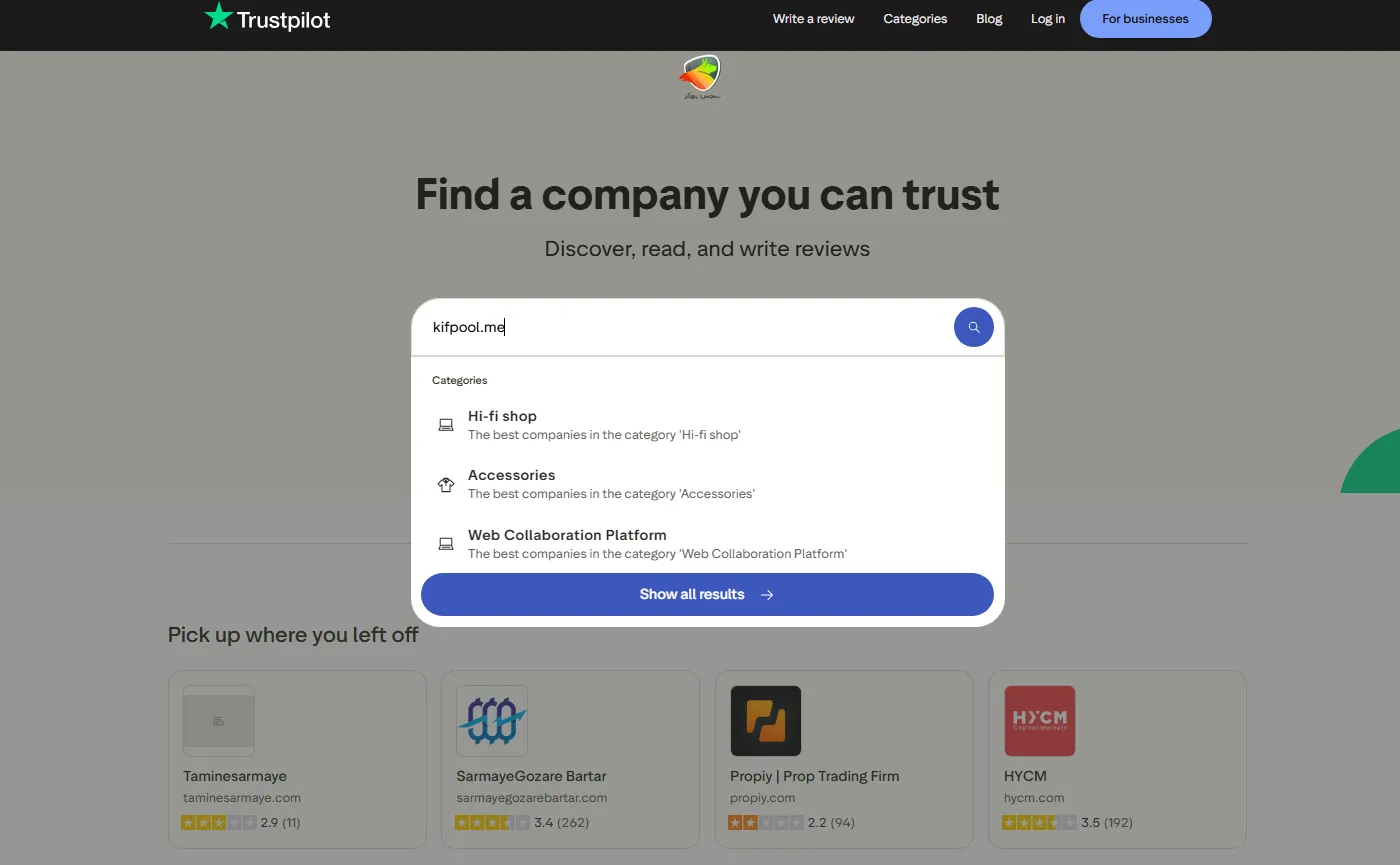Go to the Blog page

[989, 19]
